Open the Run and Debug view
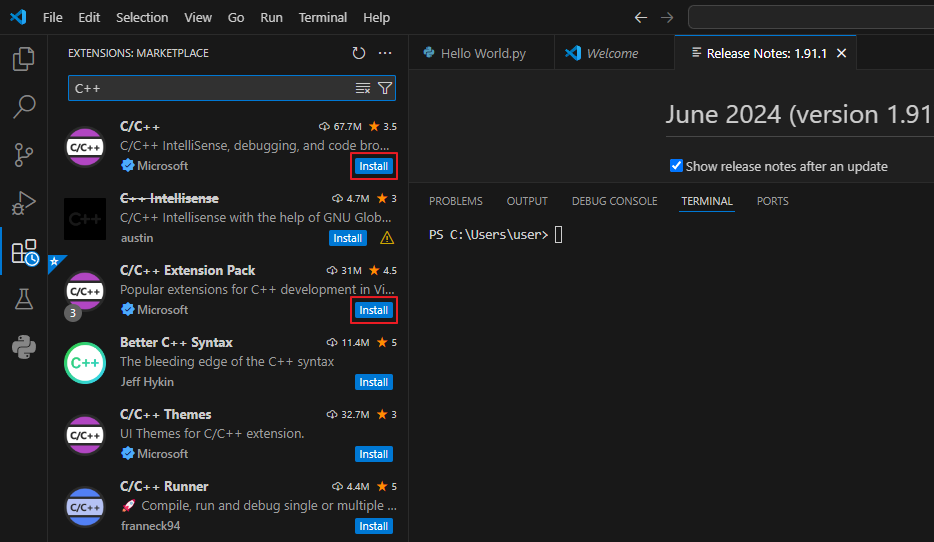934x542 pixels. click(x=24, y=203)
